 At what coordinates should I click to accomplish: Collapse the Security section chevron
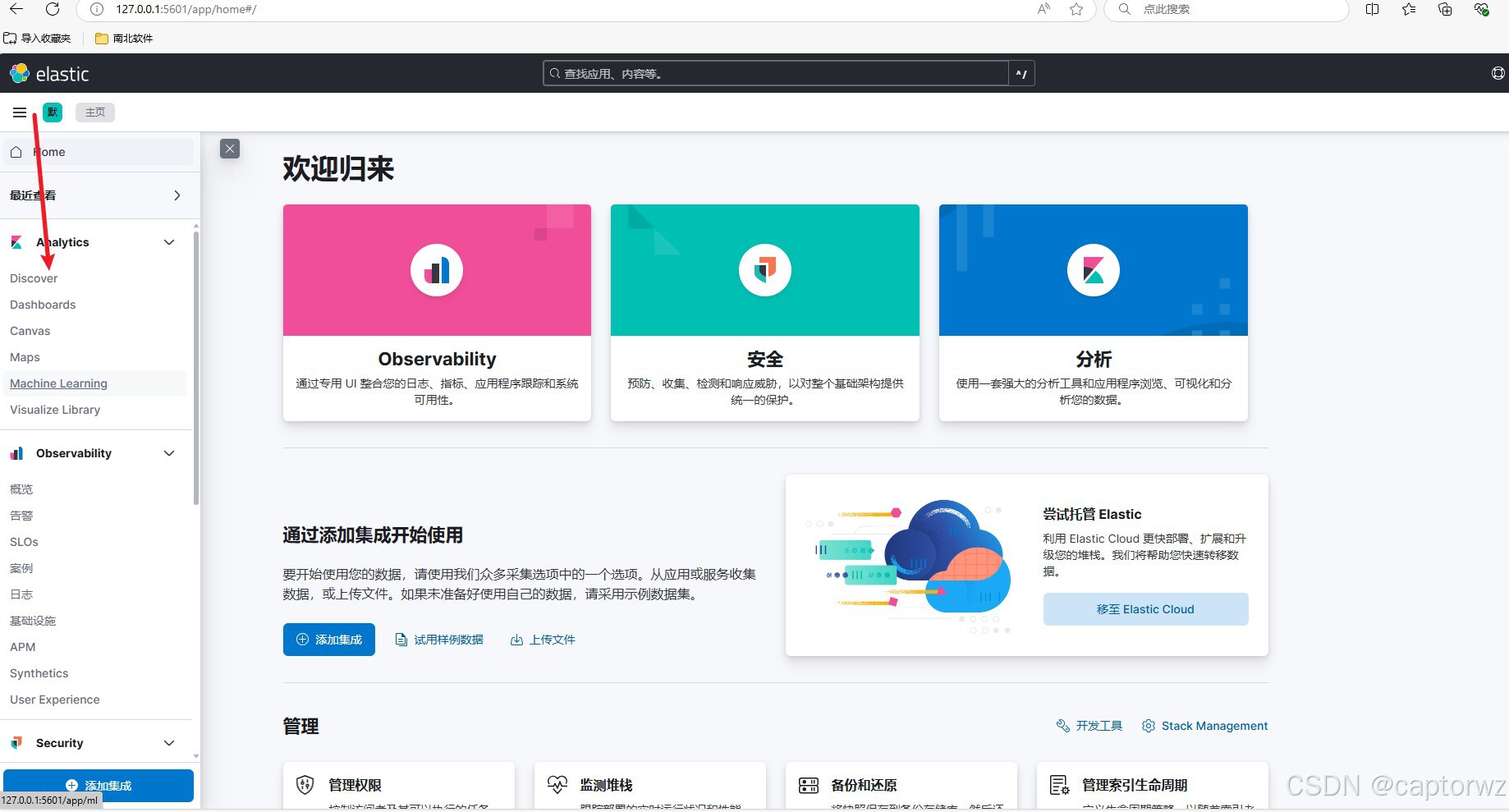click(169, 743)
